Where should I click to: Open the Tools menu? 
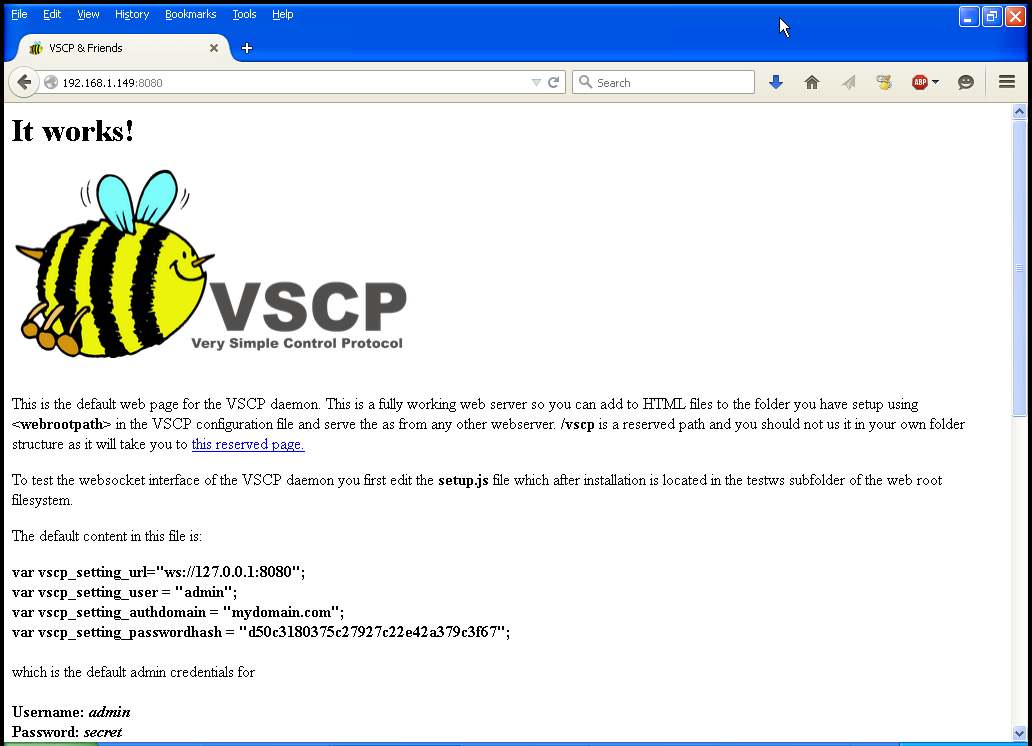click(x=244, y=14)
